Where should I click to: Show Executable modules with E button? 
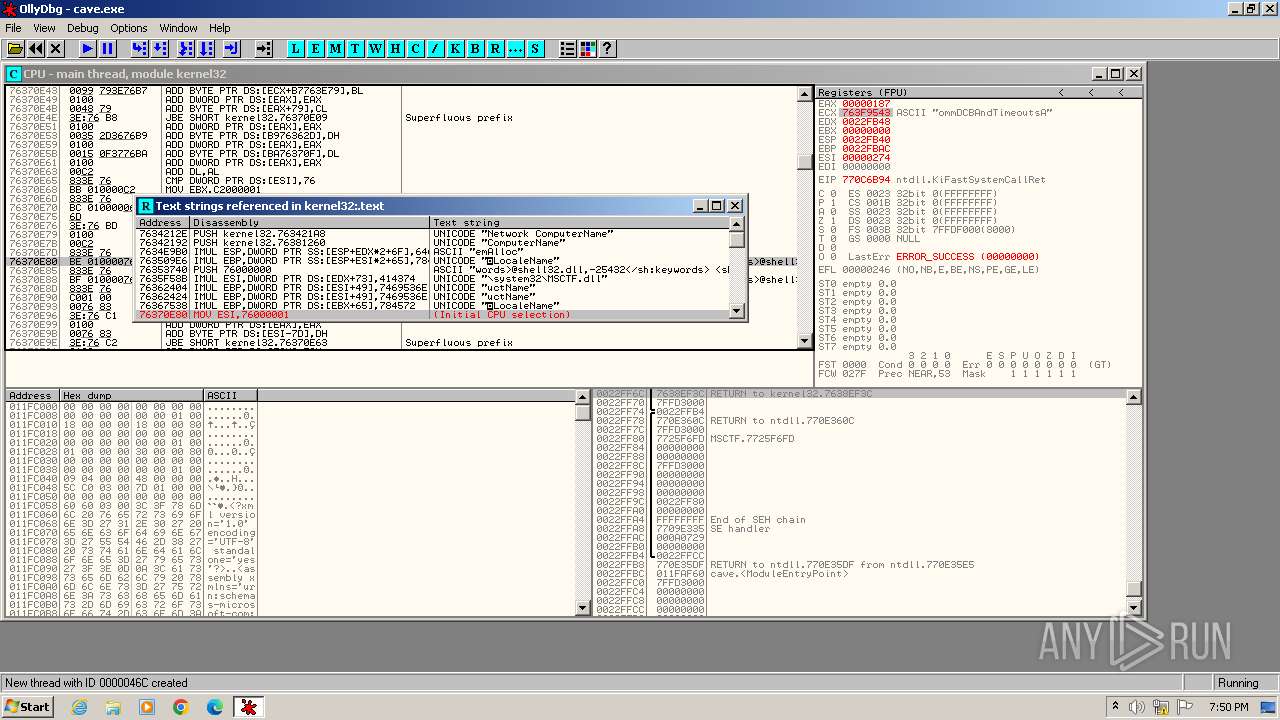[x=315, y=48]
